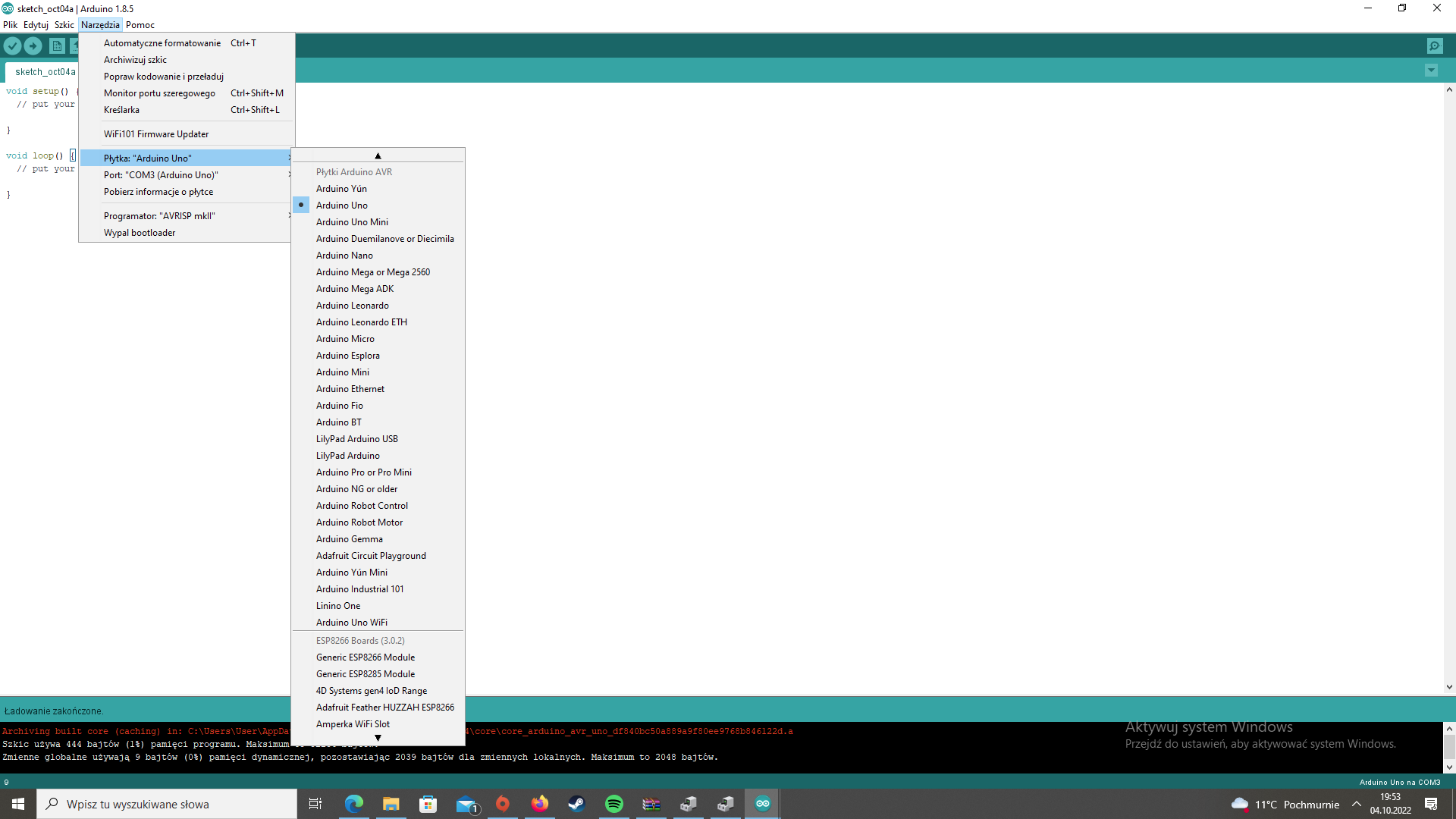The image size is (1456, 819).
Task: Click the console scrollbar thumb
Action: [x=1449, y=747]
